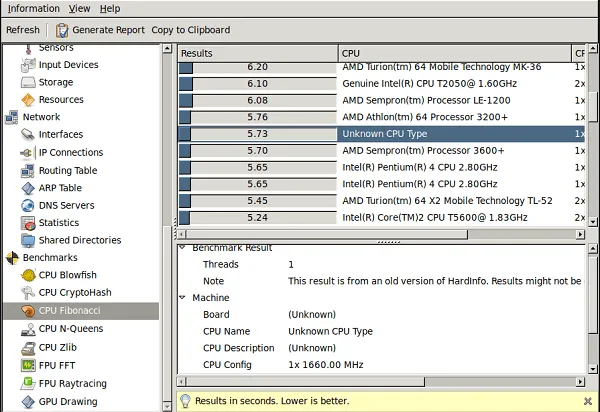
Task: Click the Sensors thermometer icon
Action: [28, 49]
